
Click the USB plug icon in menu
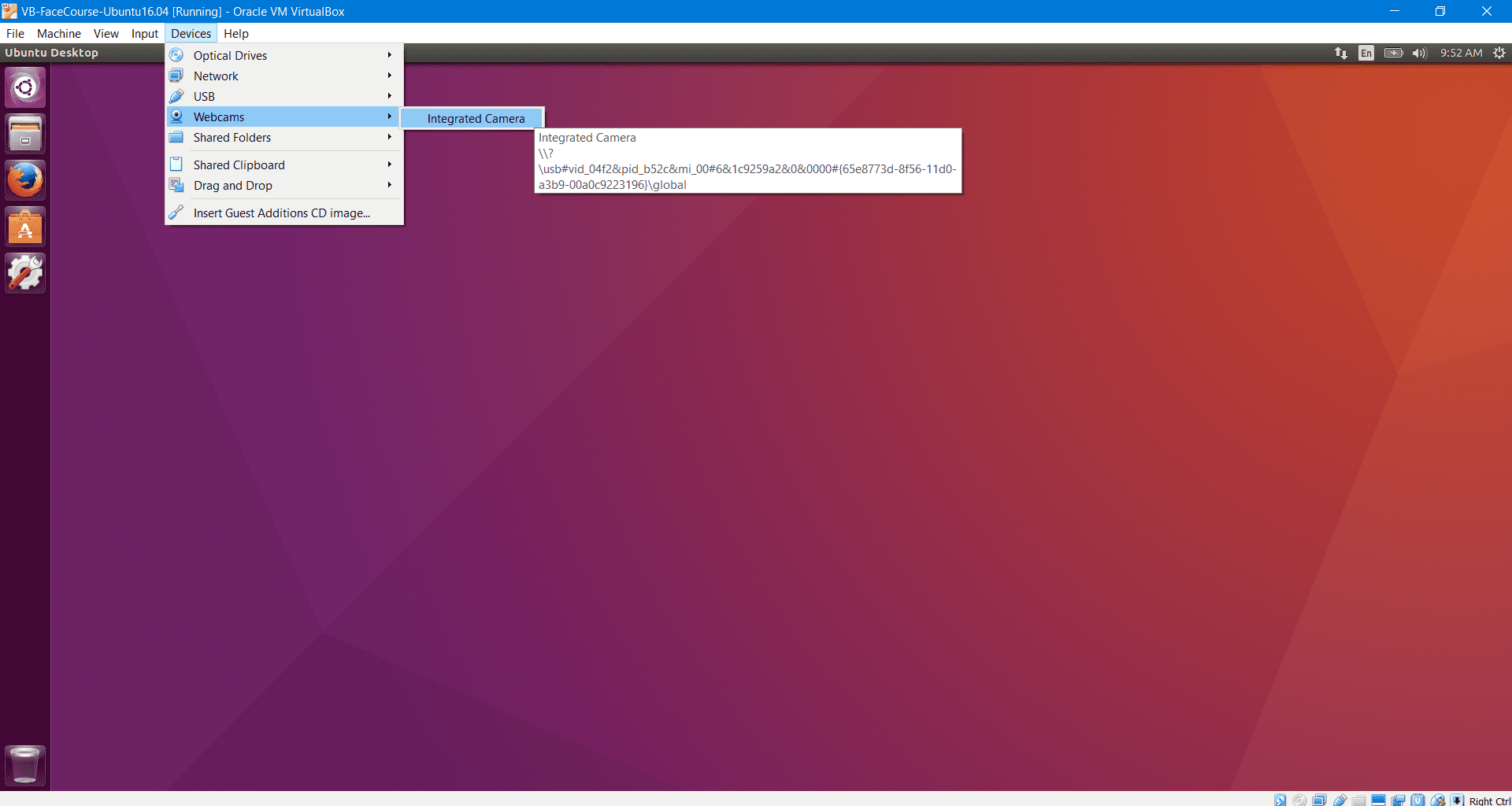click(x=176, y=96)
